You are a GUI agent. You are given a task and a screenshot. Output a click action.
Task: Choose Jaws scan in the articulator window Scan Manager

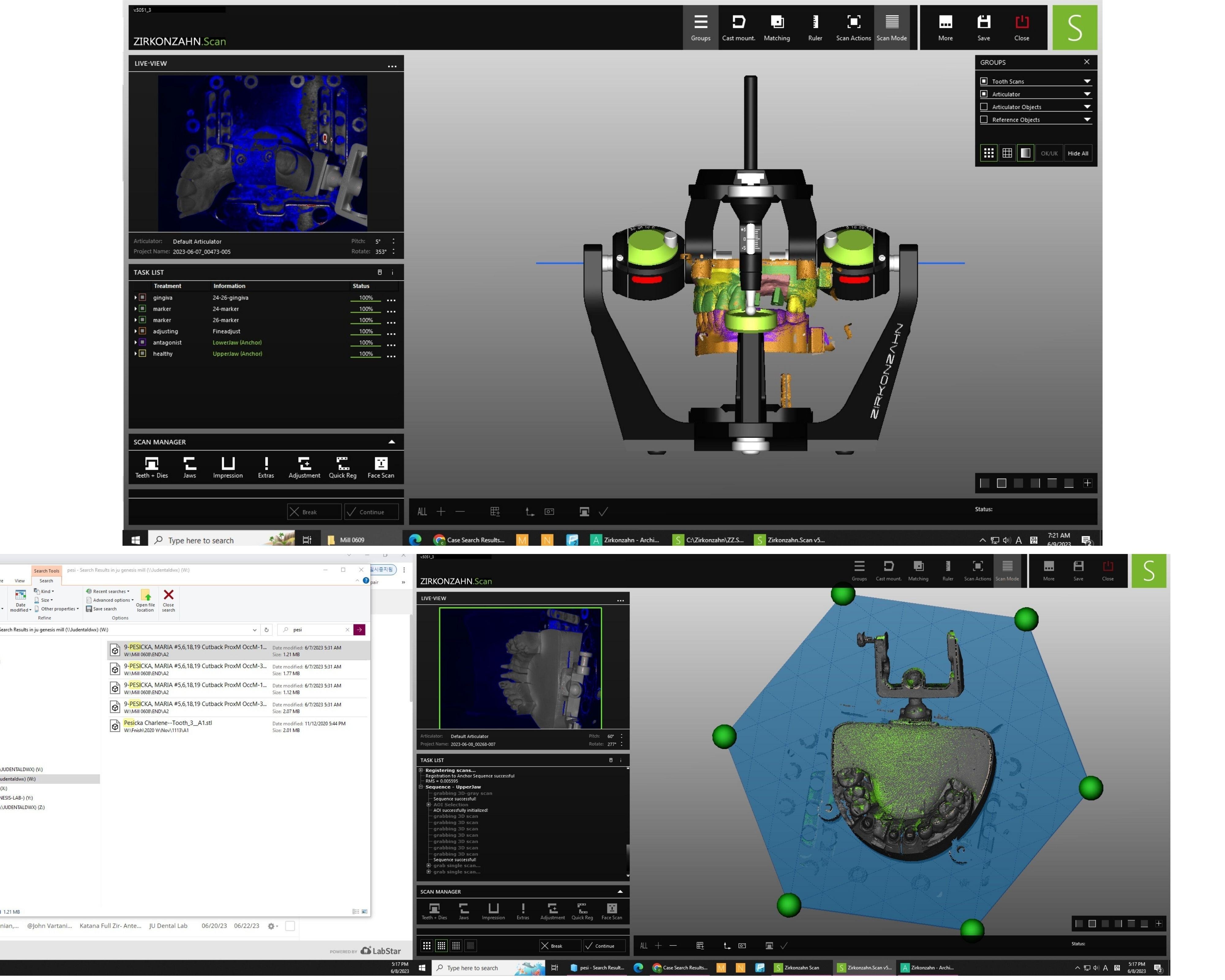click(x=190, y=468)
